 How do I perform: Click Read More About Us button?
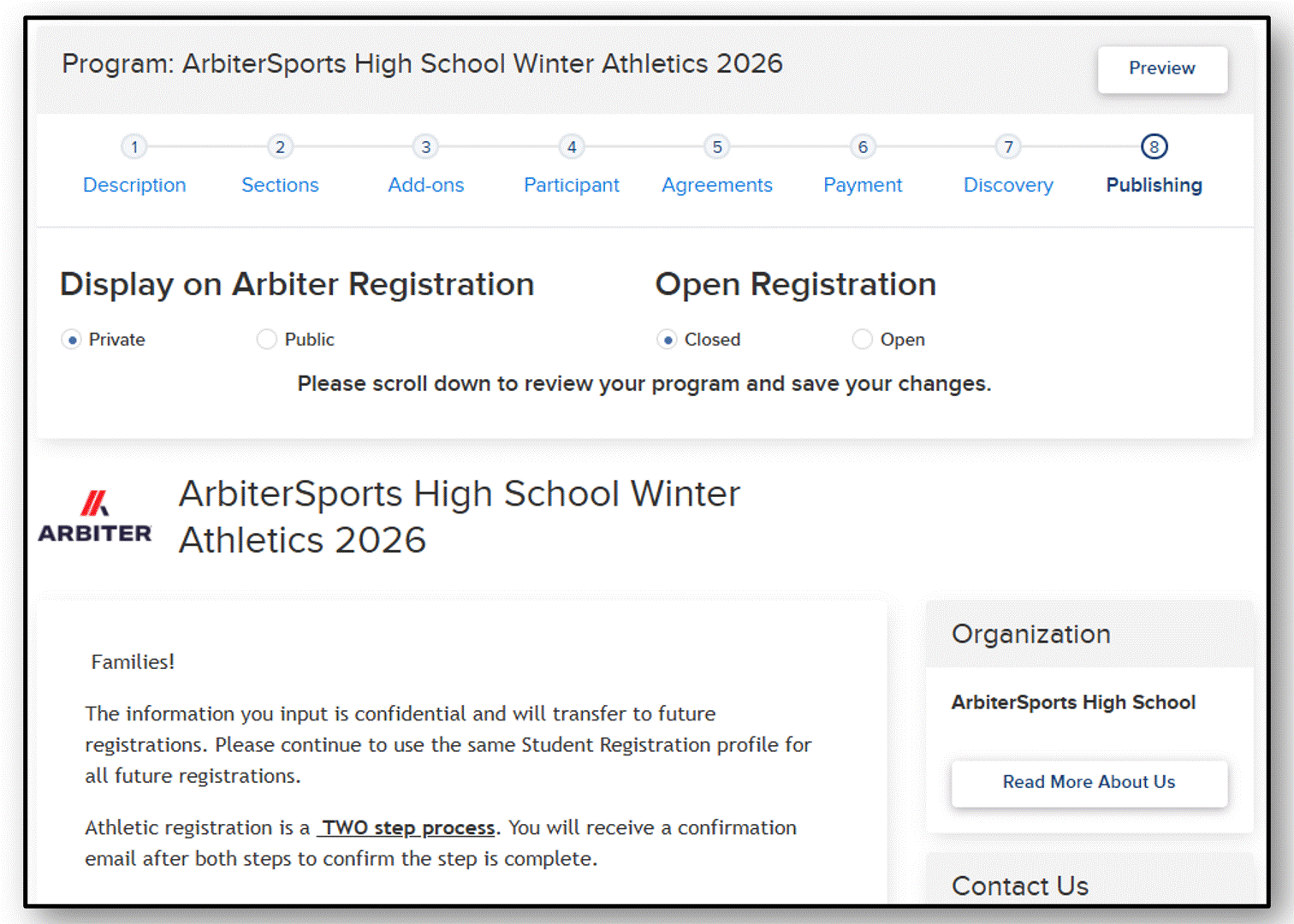[x=1089, y=782]
